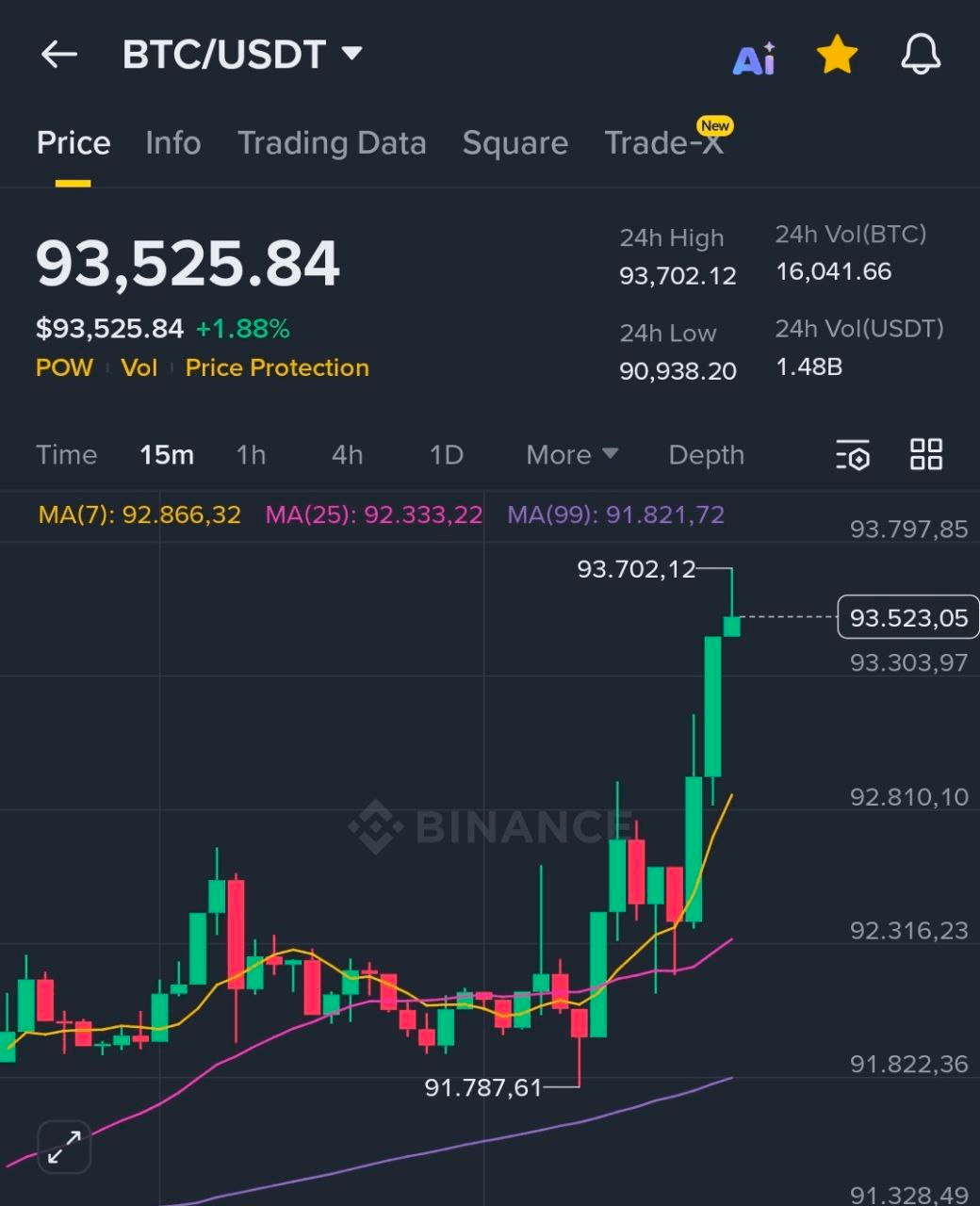Screen dimensions: 980x1206
Task: Go to the Square tab
Action: (514, 143)
